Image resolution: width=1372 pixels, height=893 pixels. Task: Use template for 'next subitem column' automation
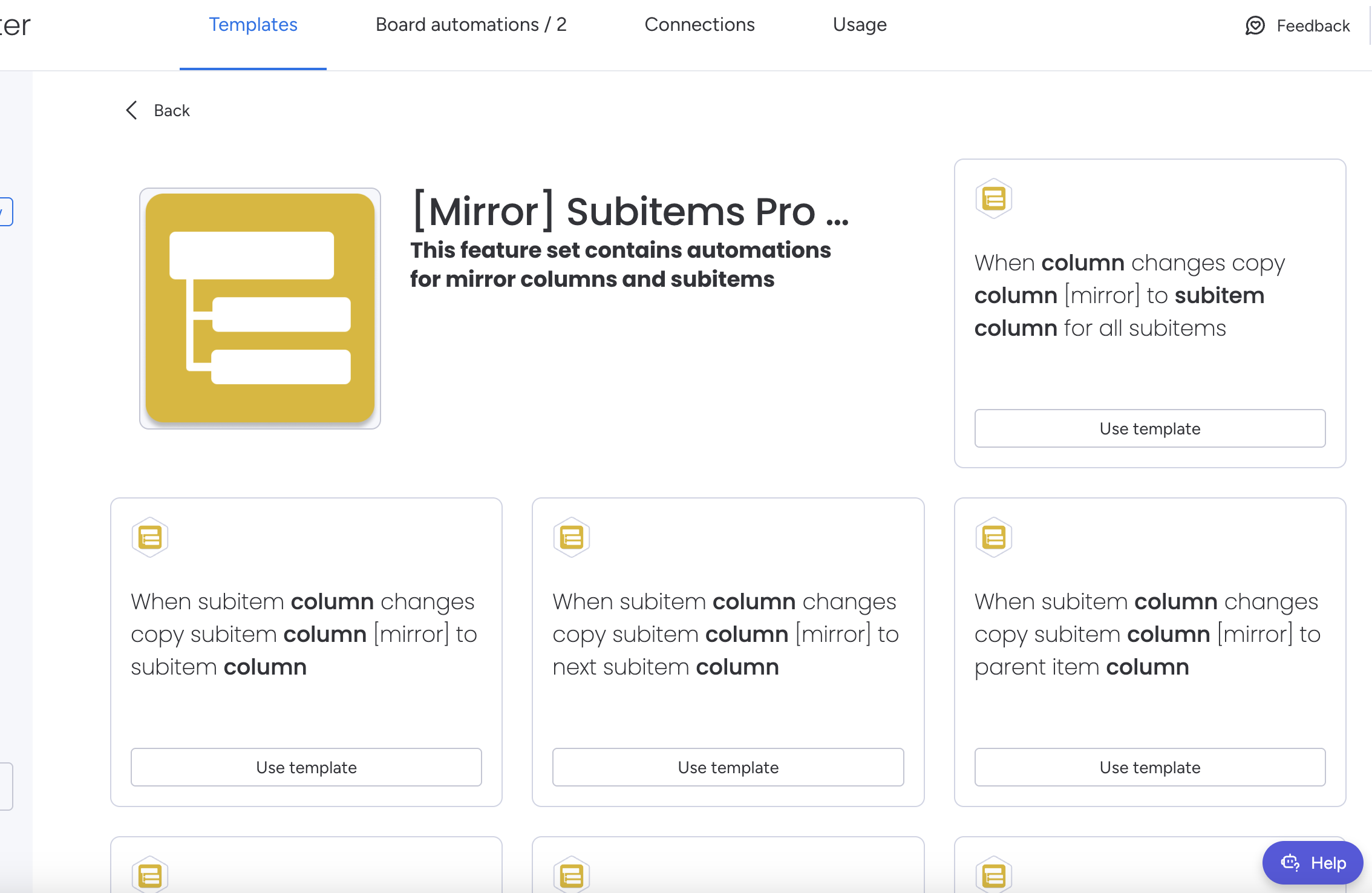[728, 767]
